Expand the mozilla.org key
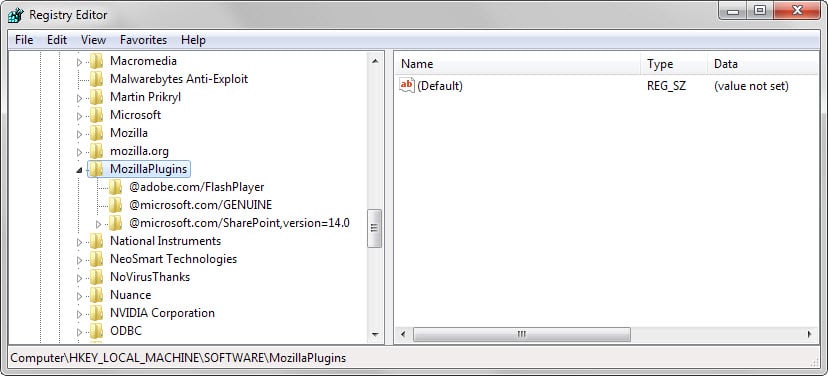 click(80, 152)
